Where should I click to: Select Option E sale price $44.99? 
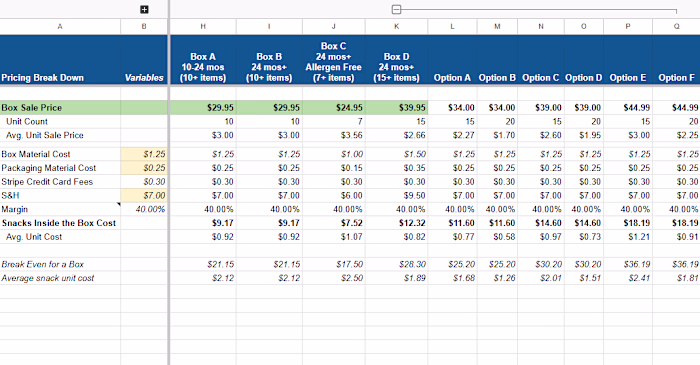(628, 108)
